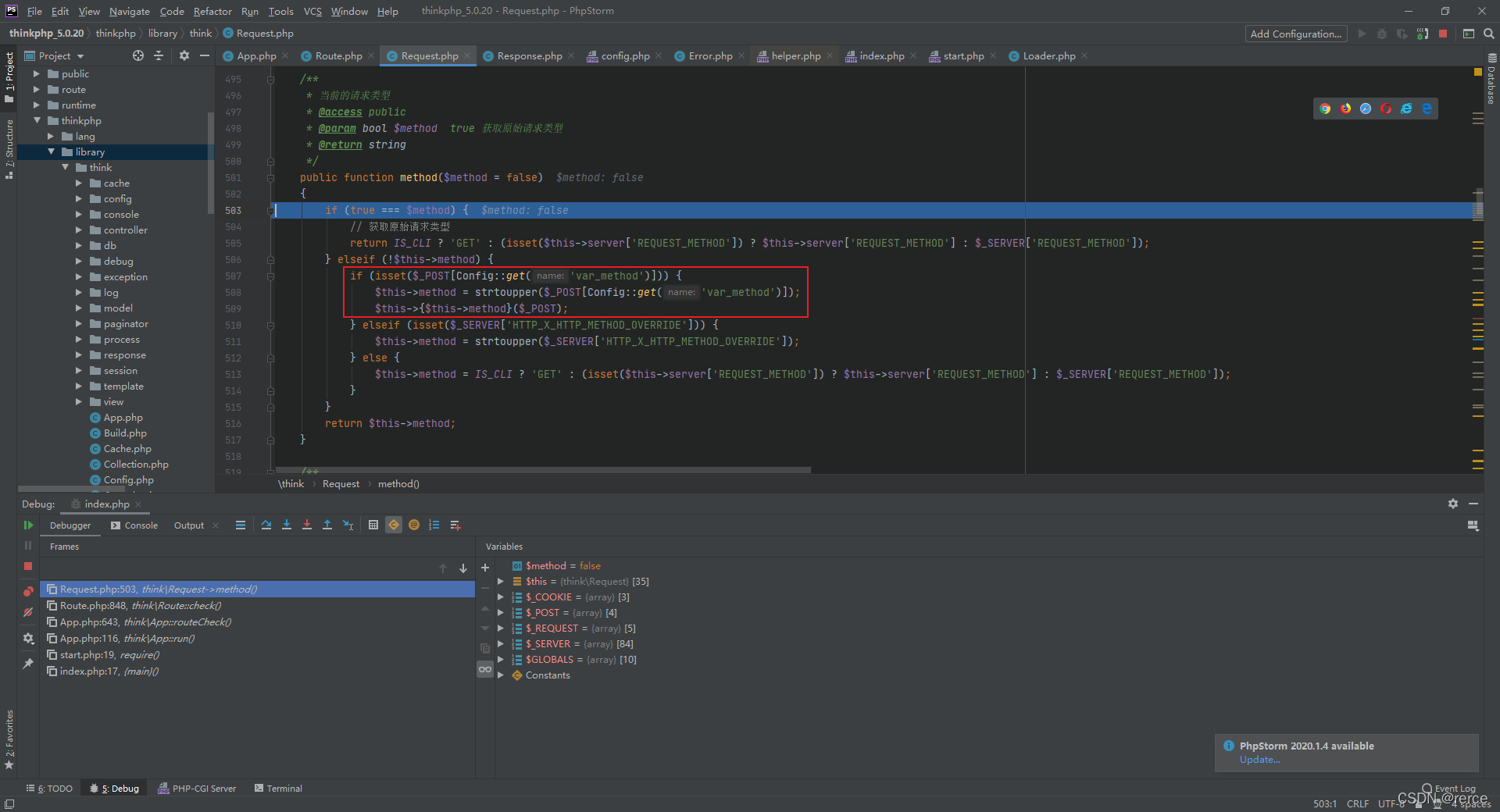Click the Add Configuration button

tap(1295, 34)
